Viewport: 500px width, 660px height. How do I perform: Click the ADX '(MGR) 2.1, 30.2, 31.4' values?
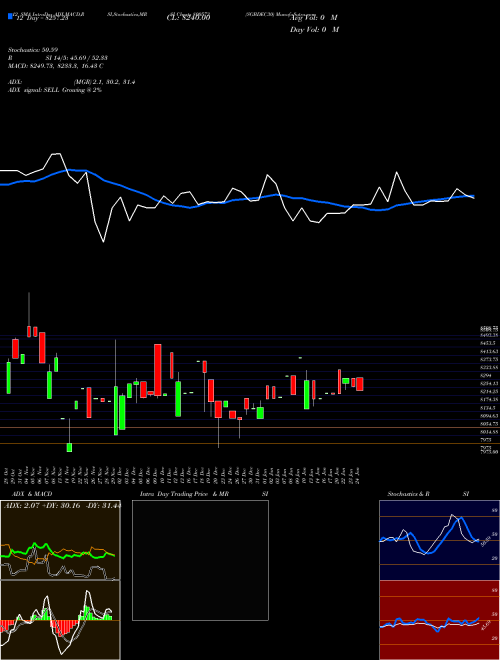click(104, 82)
